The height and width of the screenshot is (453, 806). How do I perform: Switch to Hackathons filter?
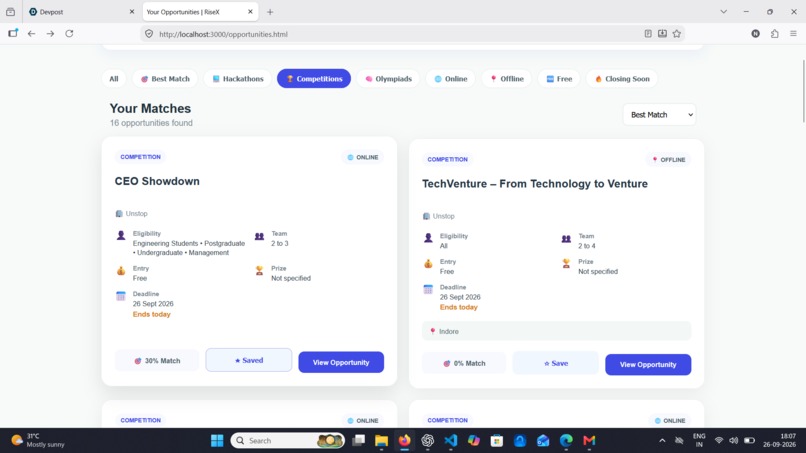point(237,79)
